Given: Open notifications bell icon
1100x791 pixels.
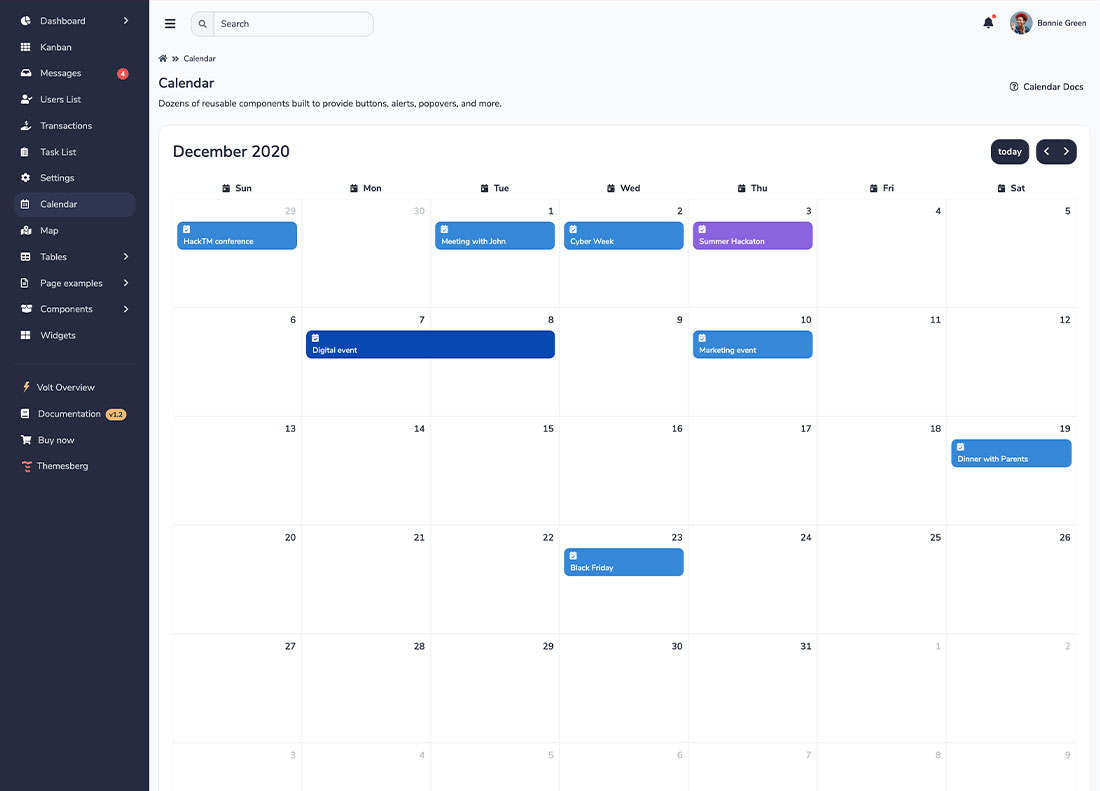Looking at the screenshot, I should click(x=988, y=22).
